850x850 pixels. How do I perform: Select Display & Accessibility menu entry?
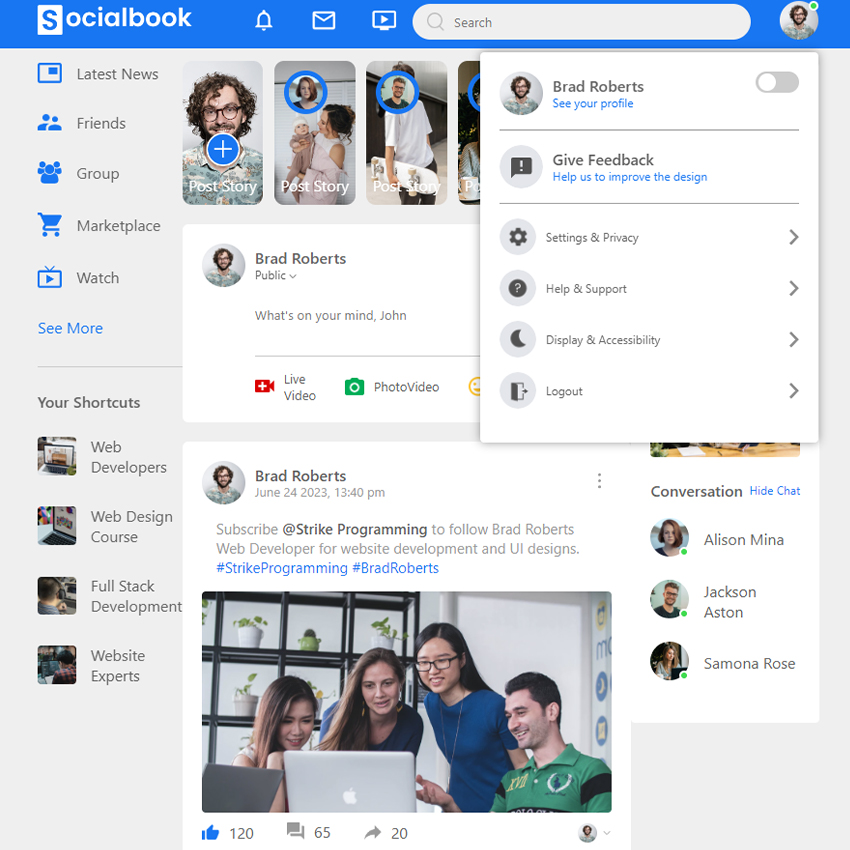(649, 339)
